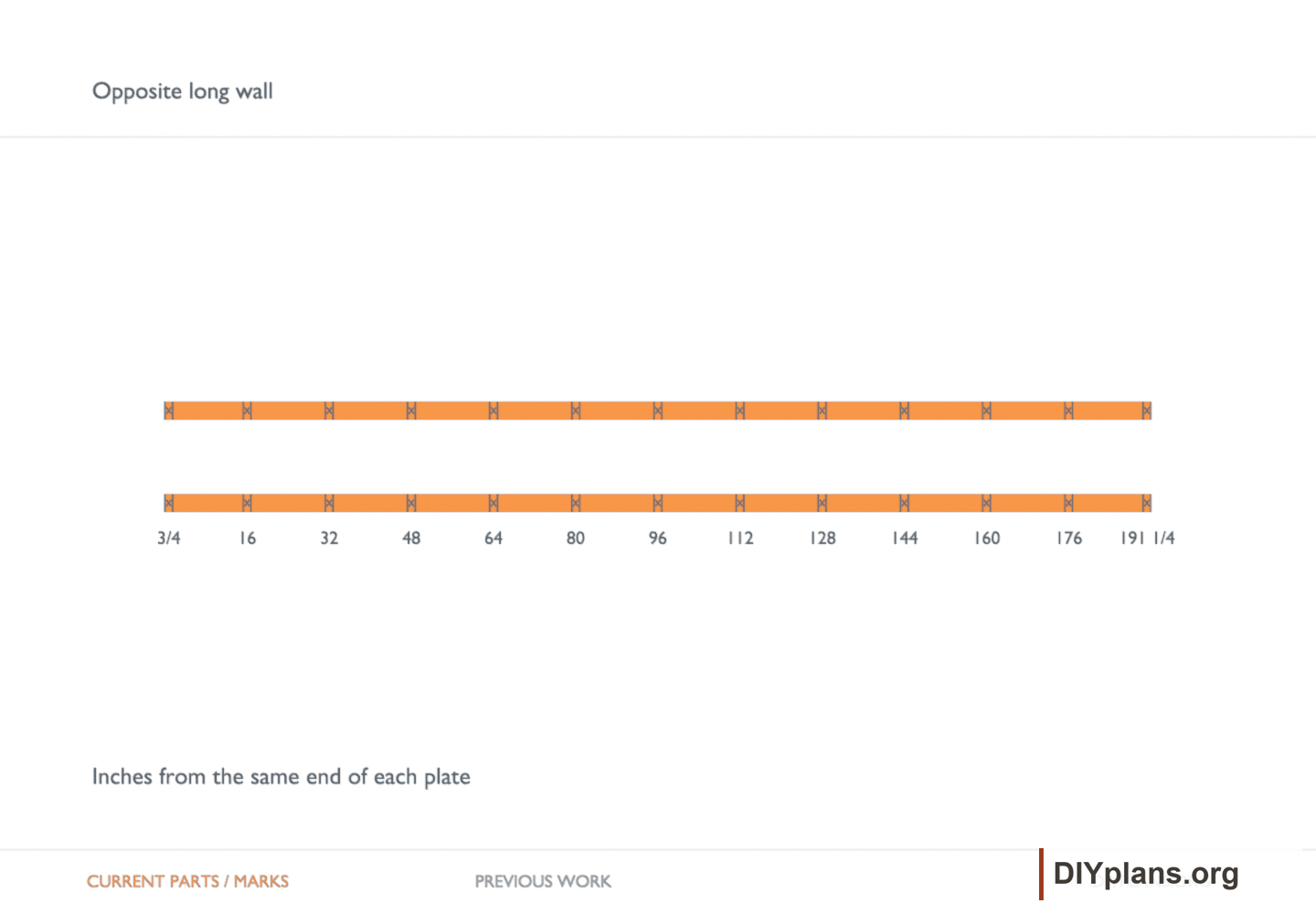1316x914 pixels.
Task: Select the 160 inch stud mark on the top plate
Action: (x=986, y=410)
